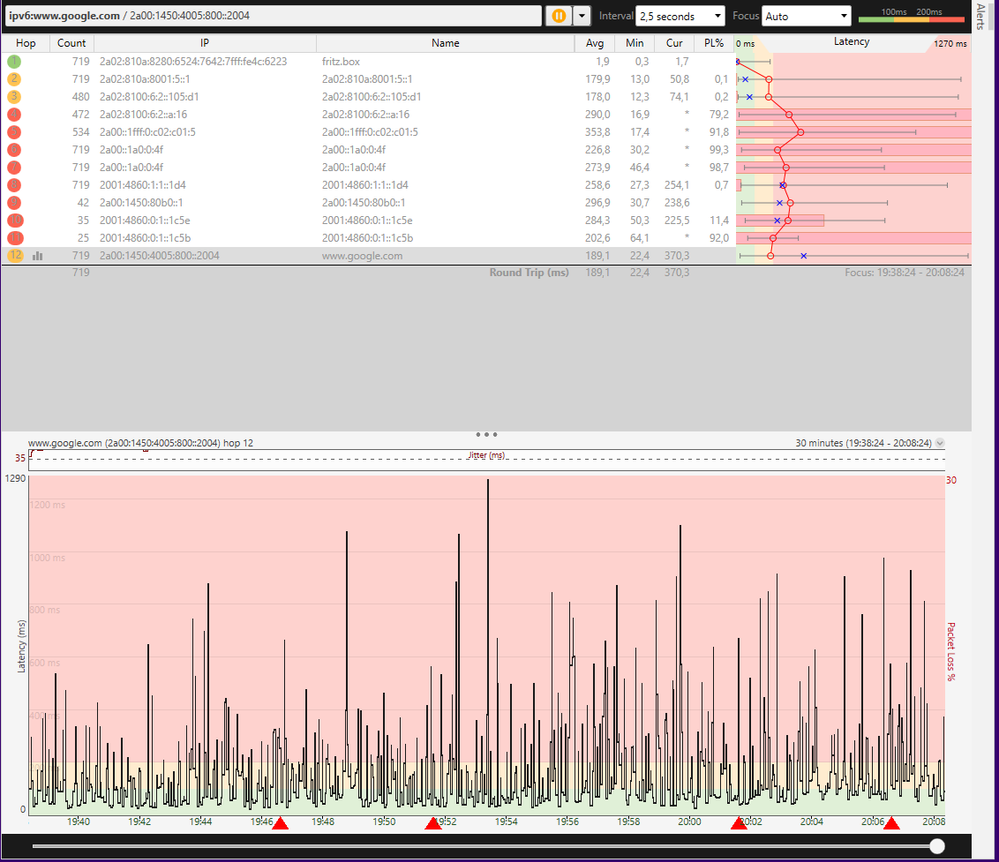Viewport: 999px width, 862px height.
Task: Click the 100ms 200ms latency color scale
Action: (910, 18)
